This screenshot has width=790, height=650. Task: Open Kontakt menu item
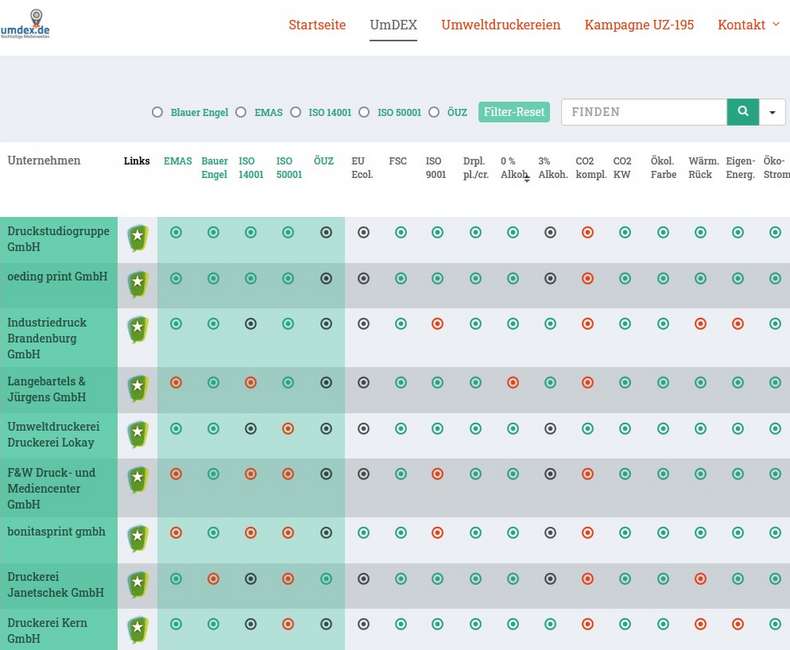click(x=741, y=25)
